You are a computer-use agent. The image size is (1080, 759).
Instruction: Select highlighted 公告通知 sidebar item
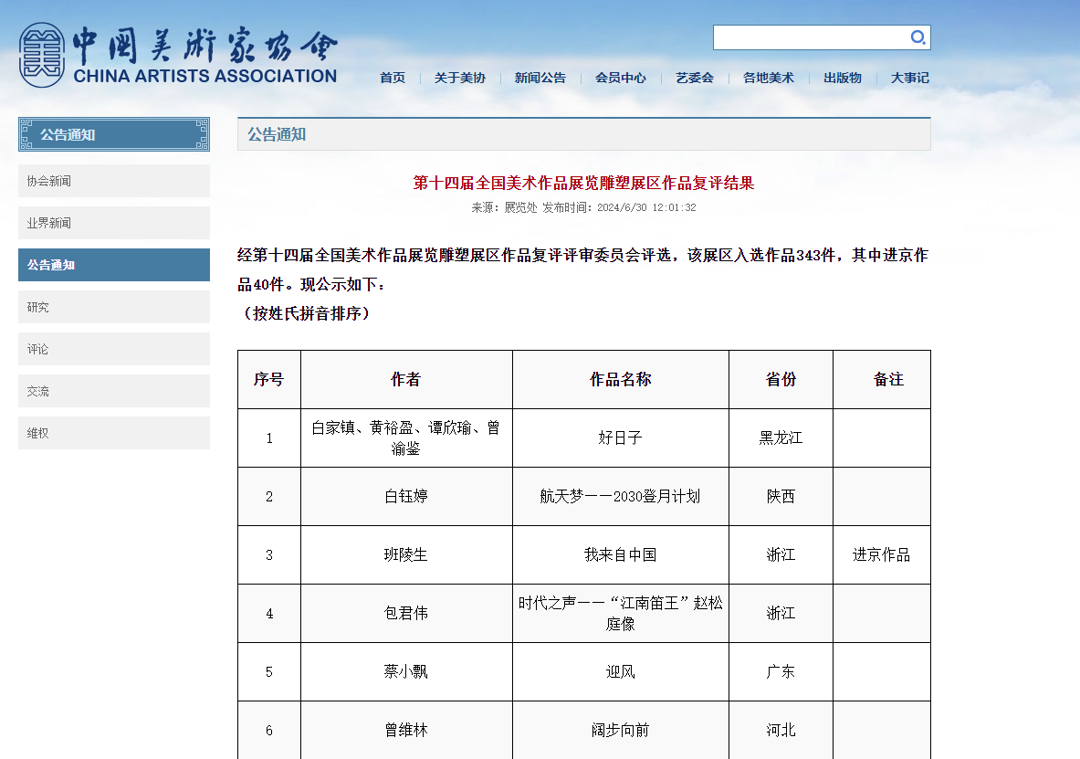pos(114,265)
